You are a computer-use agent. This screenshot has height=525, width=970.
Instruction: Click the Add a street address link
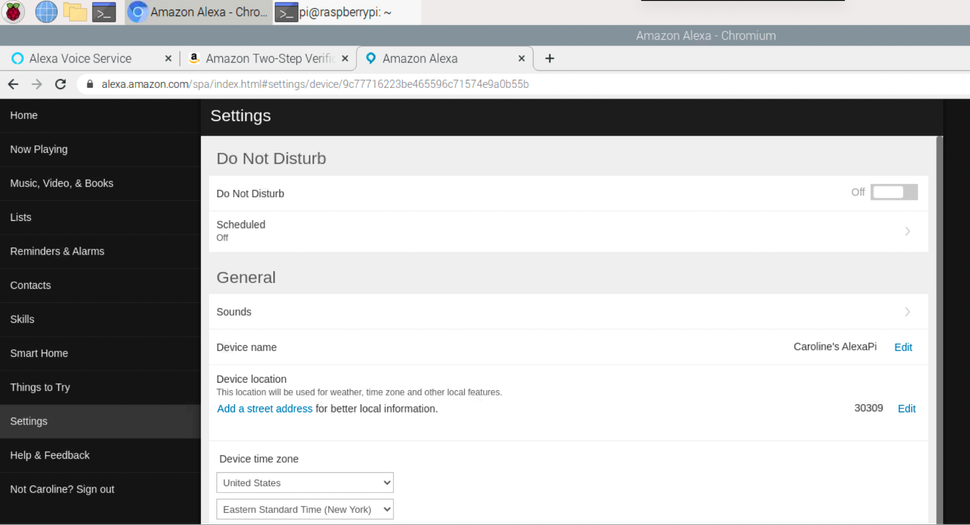click(x=265, y=408)
